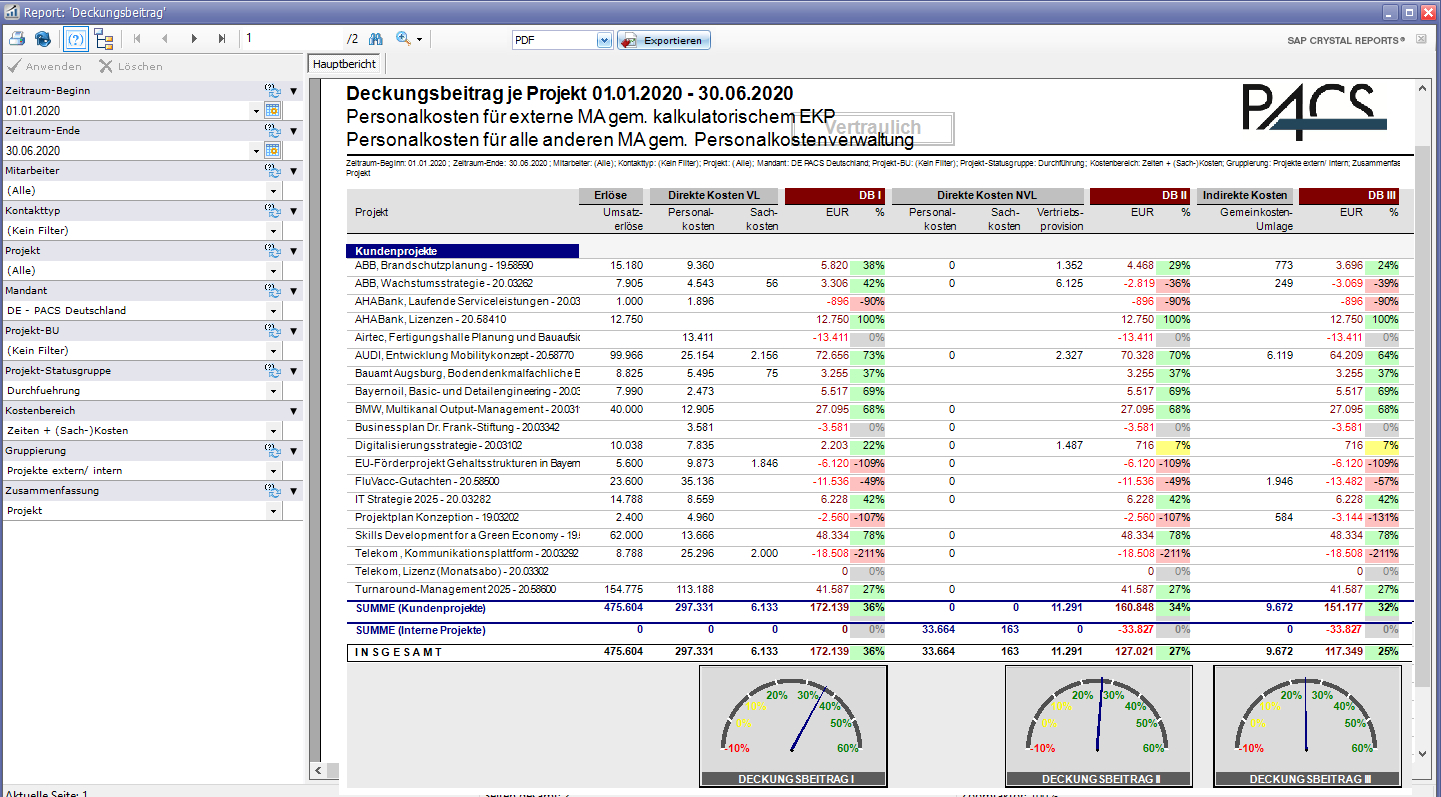Screen dimensions: 1441x797
Task: Open the Projekt-Statusgruppe Durchfuehrung dropdown
Action: [x=273, y=391]
